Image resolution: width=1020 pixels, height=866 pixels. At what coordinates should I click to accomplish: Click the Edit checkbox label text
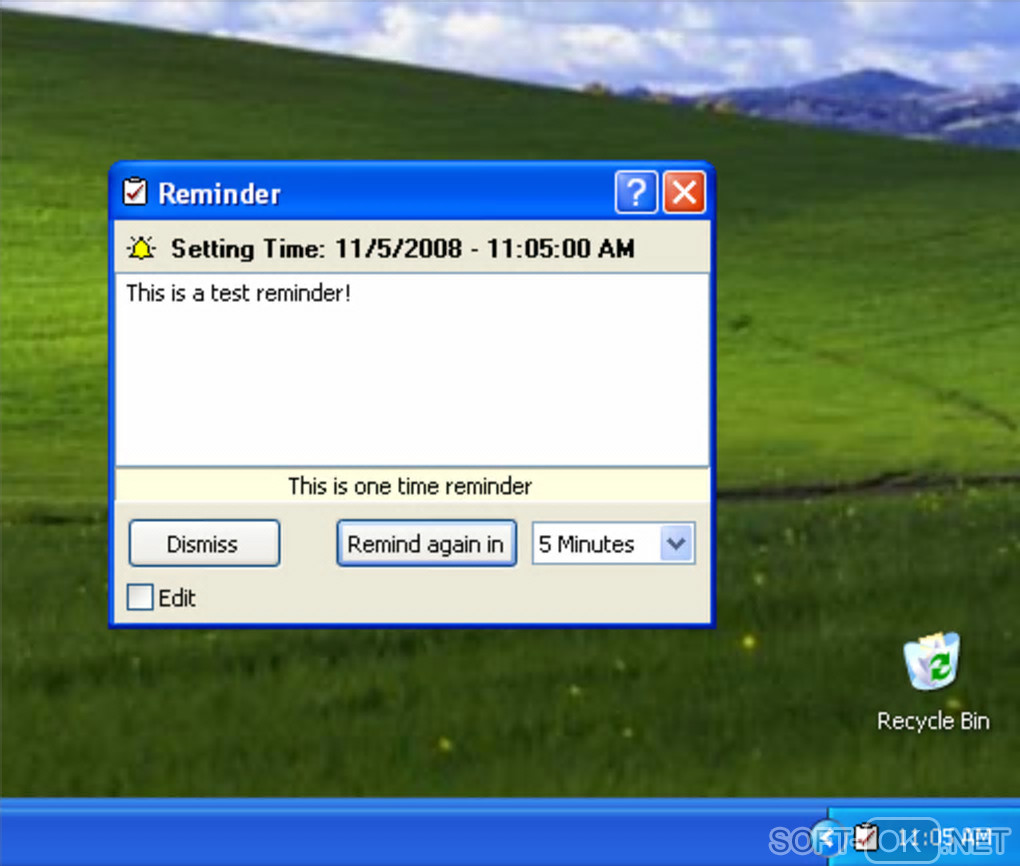tap(177, 598)
